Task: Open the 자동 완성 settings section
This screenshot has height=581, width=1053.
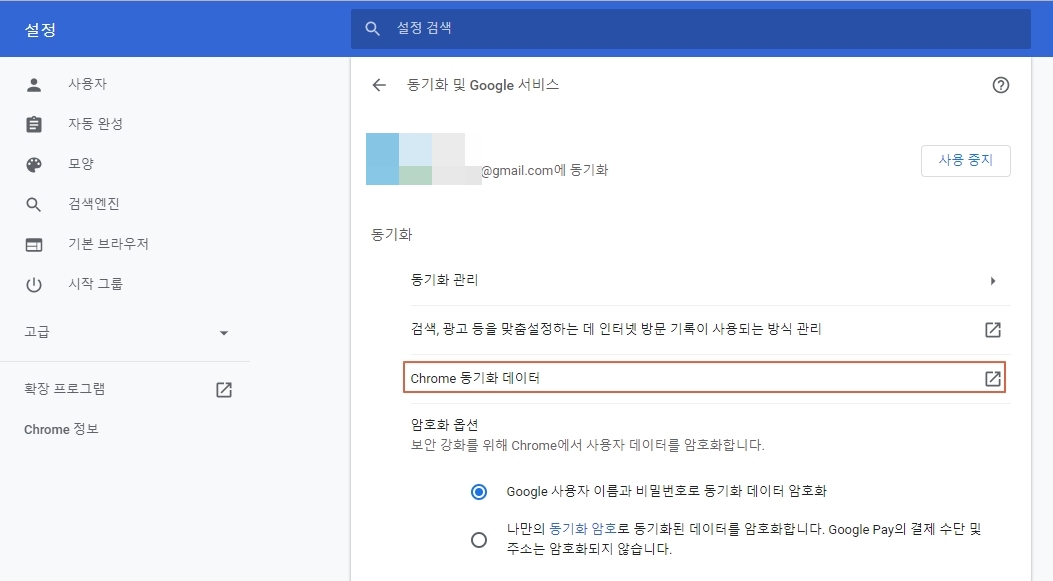Action: [95, 124]
